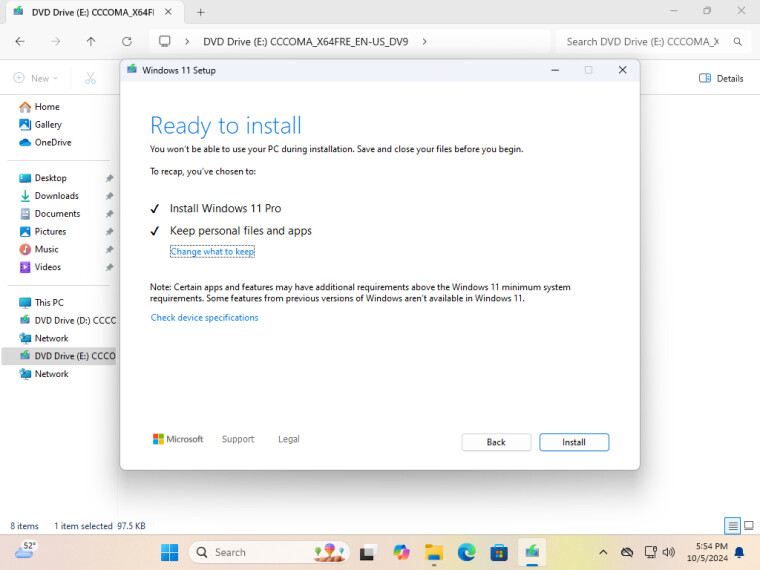Select DVD Drive (E:) breadcrumb in address bar
This screenshot has width=760, height=570.
(x=305, y=42)
